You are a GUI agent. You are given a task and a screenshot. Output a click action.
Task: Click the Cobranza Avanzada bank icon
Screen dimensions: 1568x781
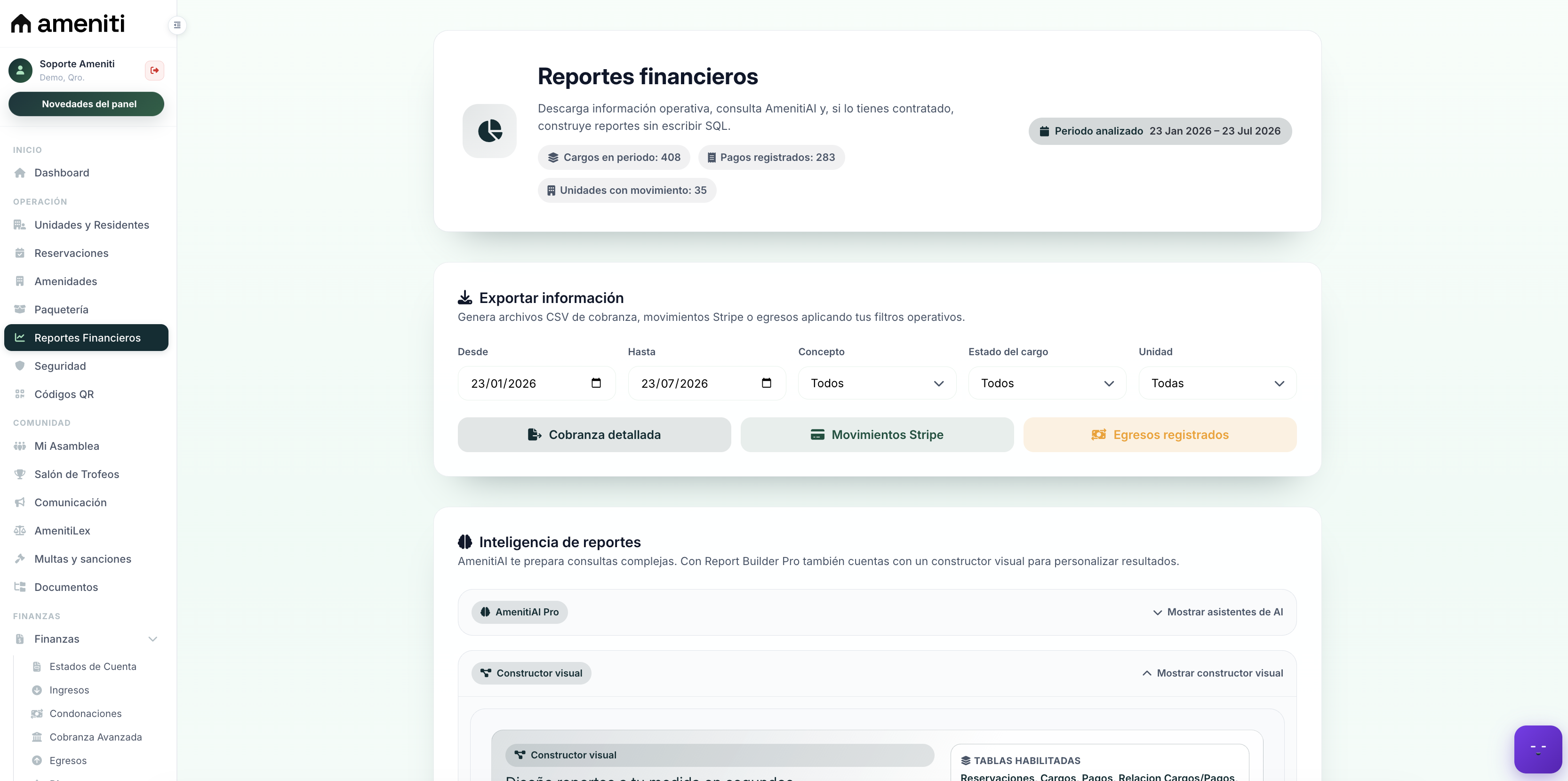click(37, 737)
